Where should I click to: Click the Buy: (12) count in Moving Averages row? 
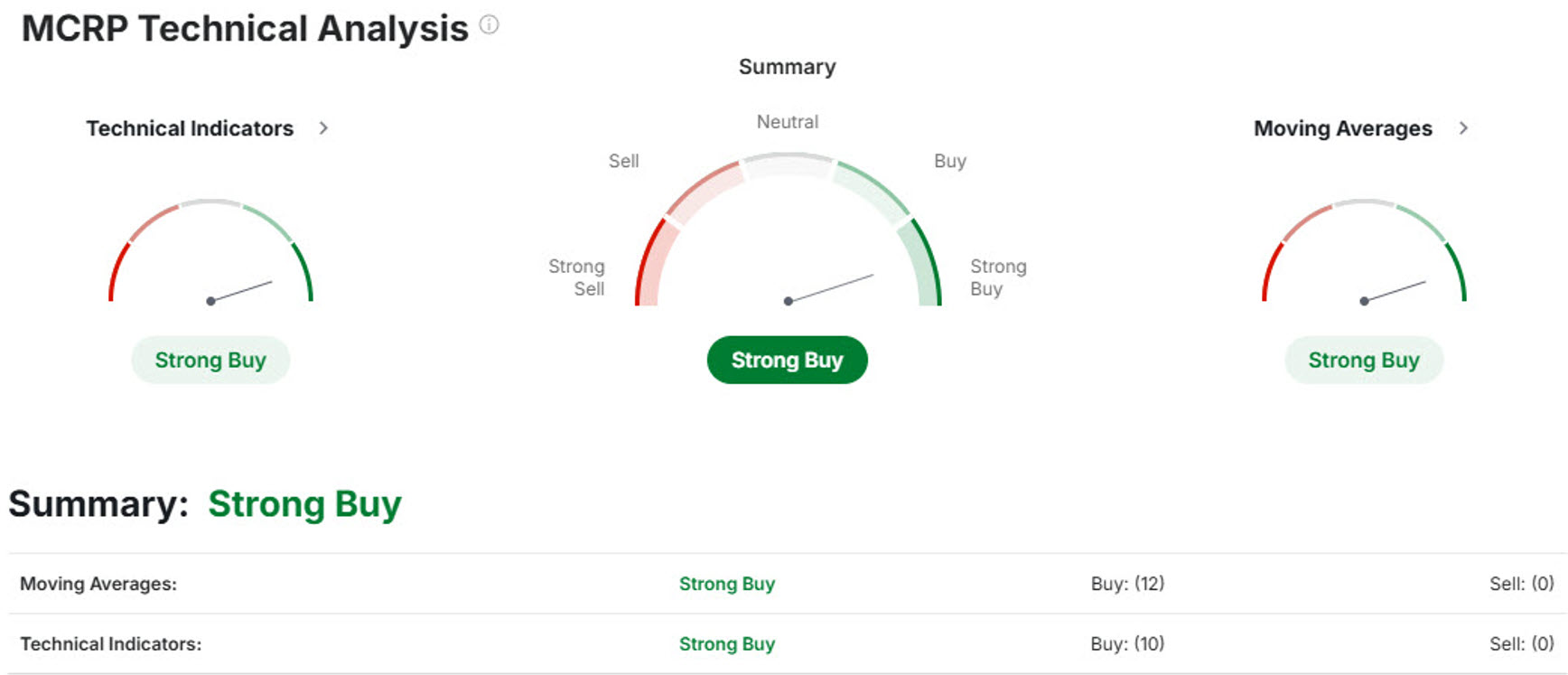click(1127, 584)
